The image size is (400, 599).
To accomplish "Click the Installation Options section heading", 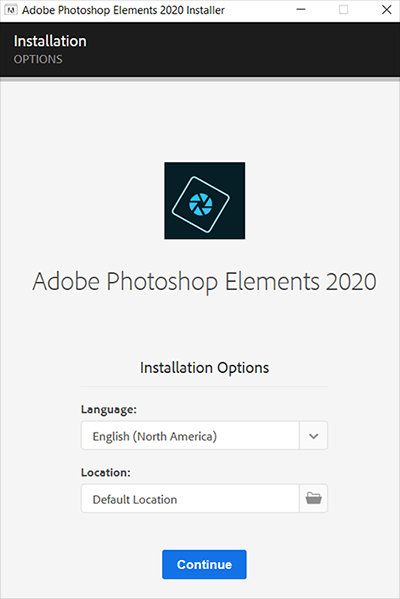I will [x=204, y=367].
